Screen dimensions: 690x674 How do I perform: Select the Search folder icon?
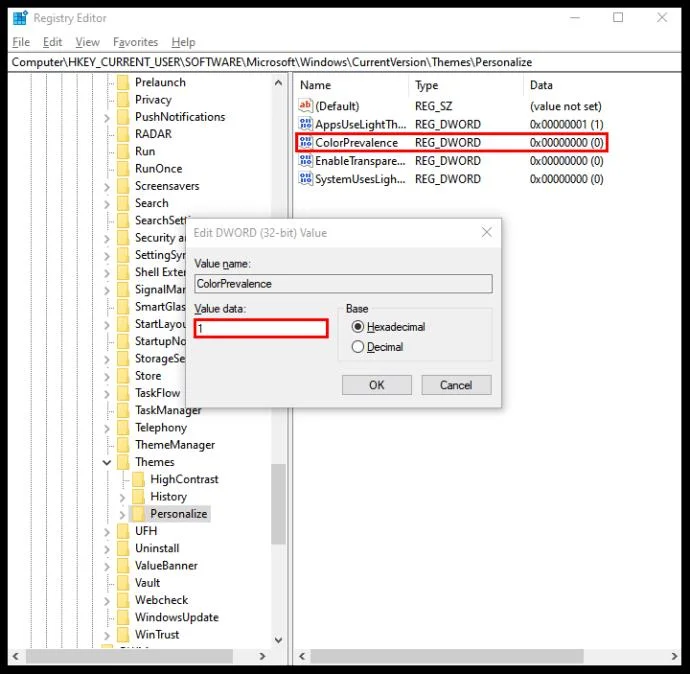click(x=123, y=203)
